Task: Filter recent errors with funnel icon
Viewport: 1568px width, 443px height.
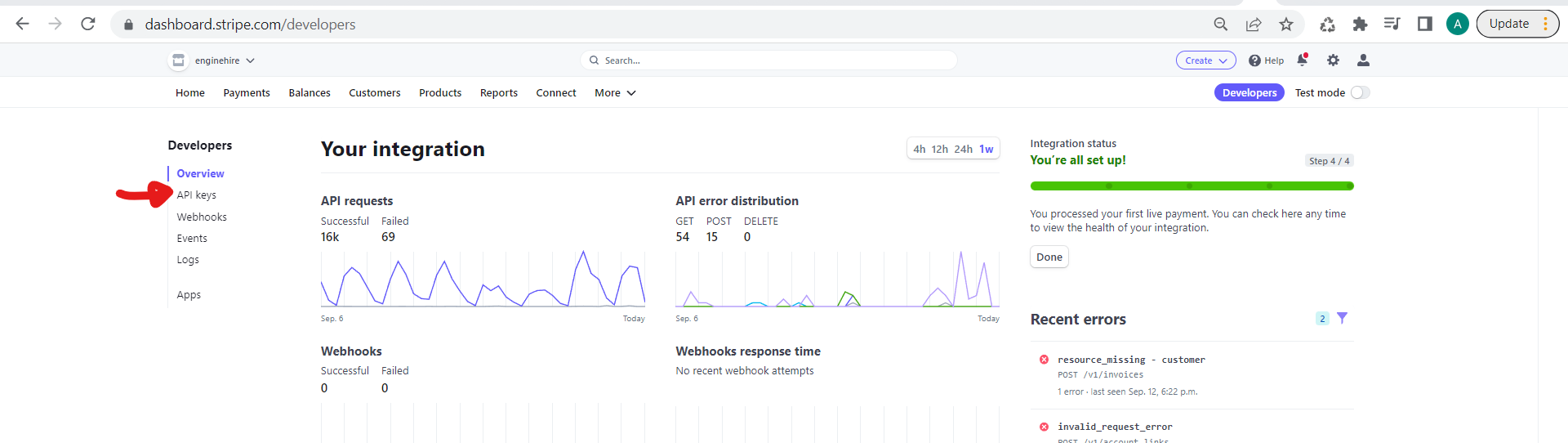Action: (x=1342, y=318)
